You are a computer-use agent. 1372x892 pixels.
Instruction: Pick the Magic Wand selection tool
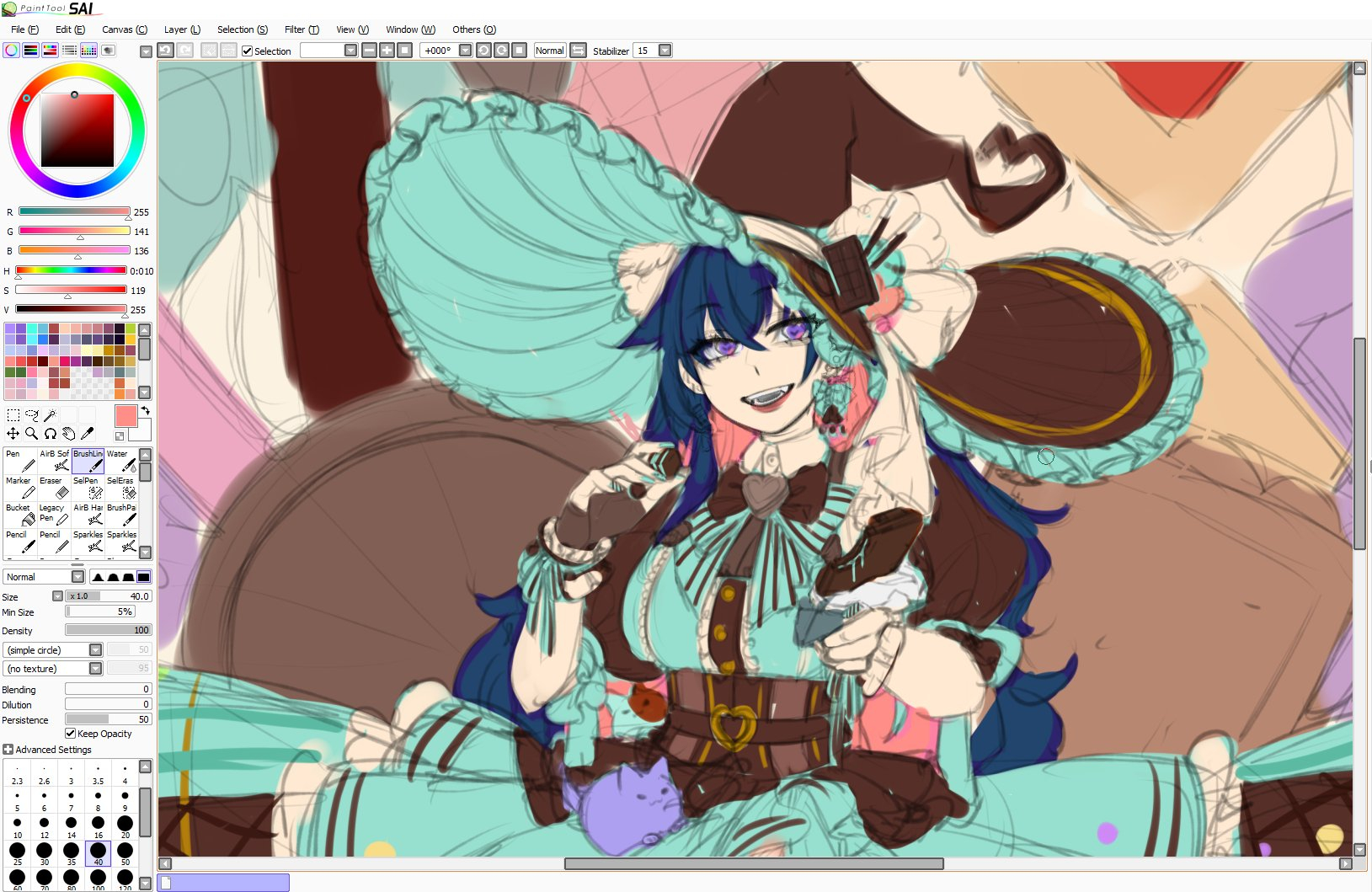(x=50, y=414)
